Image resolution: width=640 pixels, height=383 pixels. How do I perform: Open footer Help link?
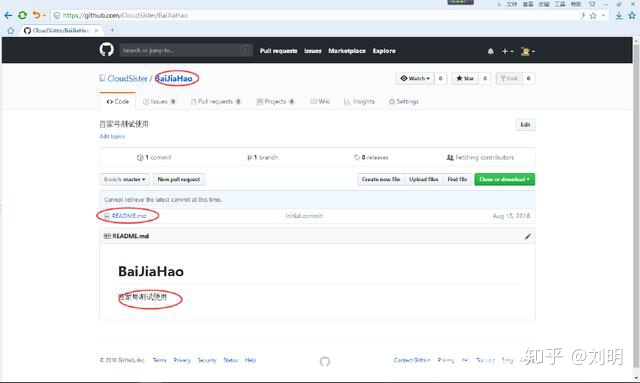250,361
